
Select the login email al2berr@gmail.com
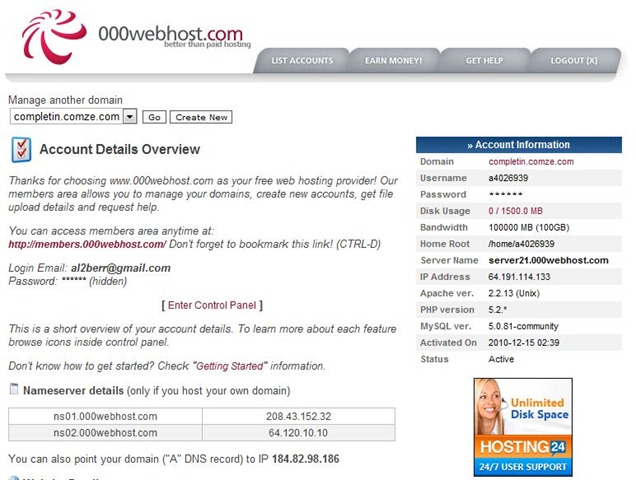click(121, 268)
